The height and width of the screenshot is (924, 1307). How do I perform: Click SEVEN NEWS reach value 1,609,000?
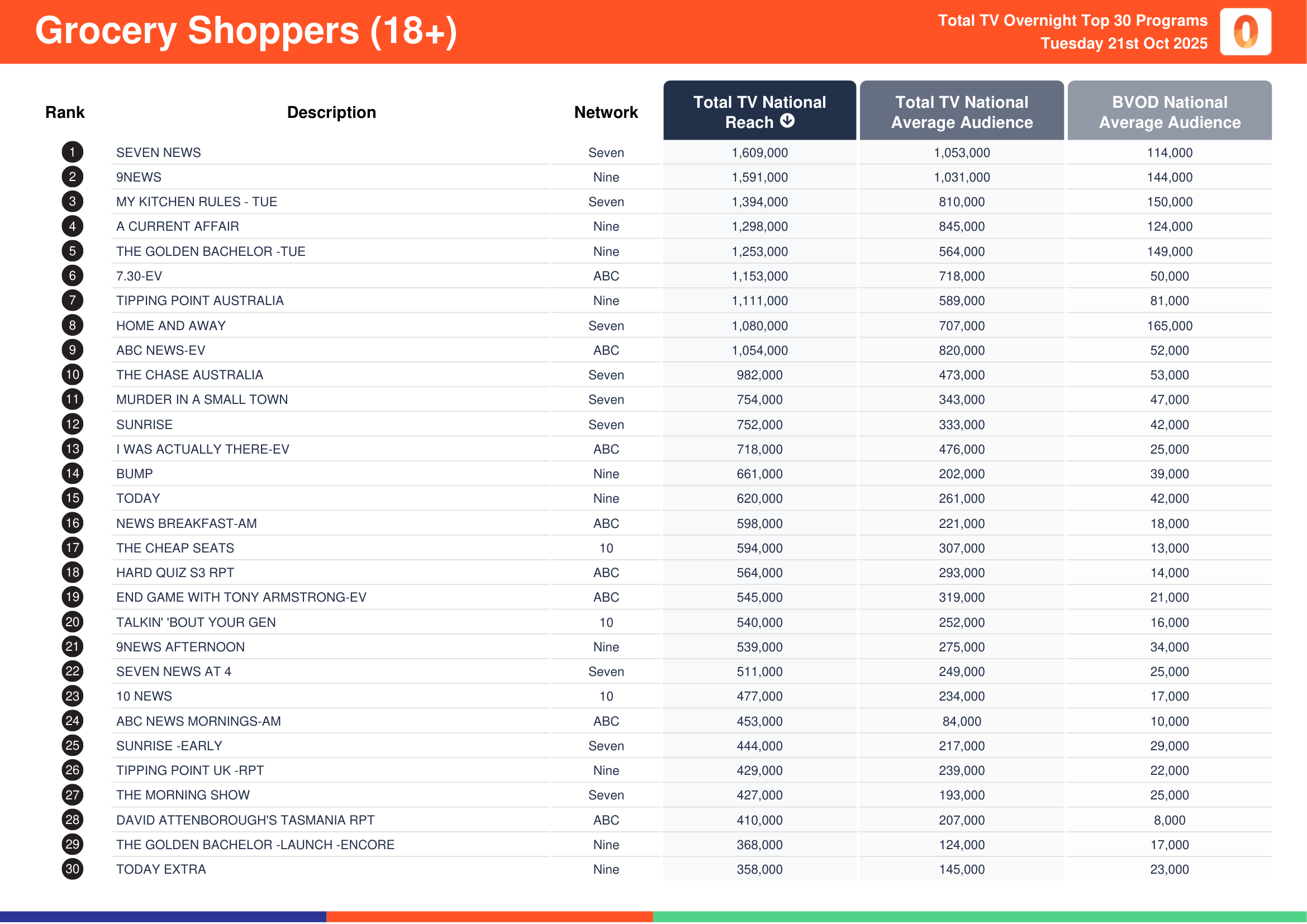(759, 153)
